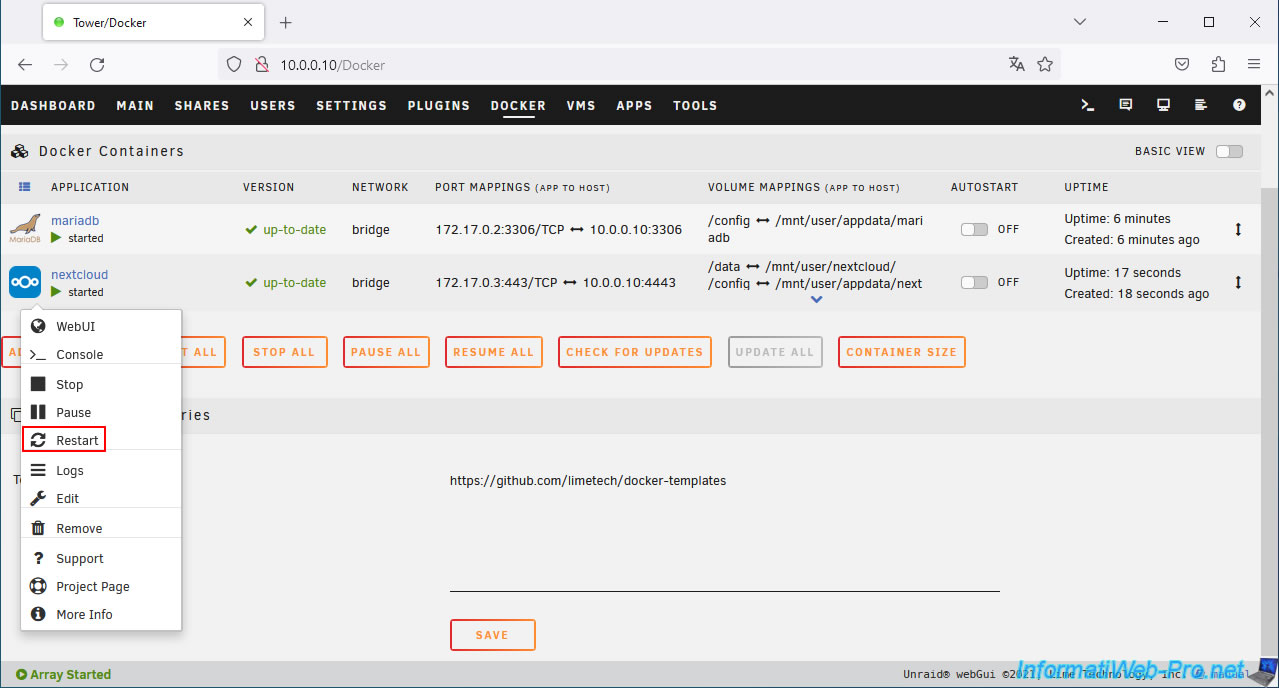The image size is (1279, 688).
Task: Click the system log icon in header
Action: 1201,105
